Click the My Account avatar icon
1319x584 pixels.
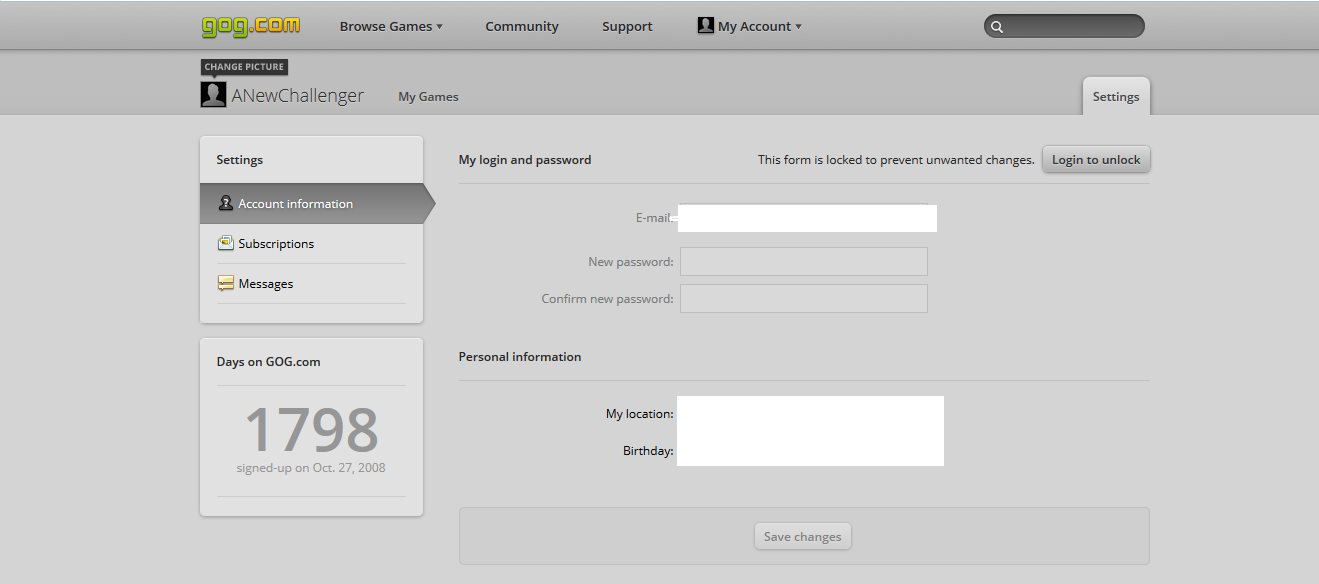(706, 26)
